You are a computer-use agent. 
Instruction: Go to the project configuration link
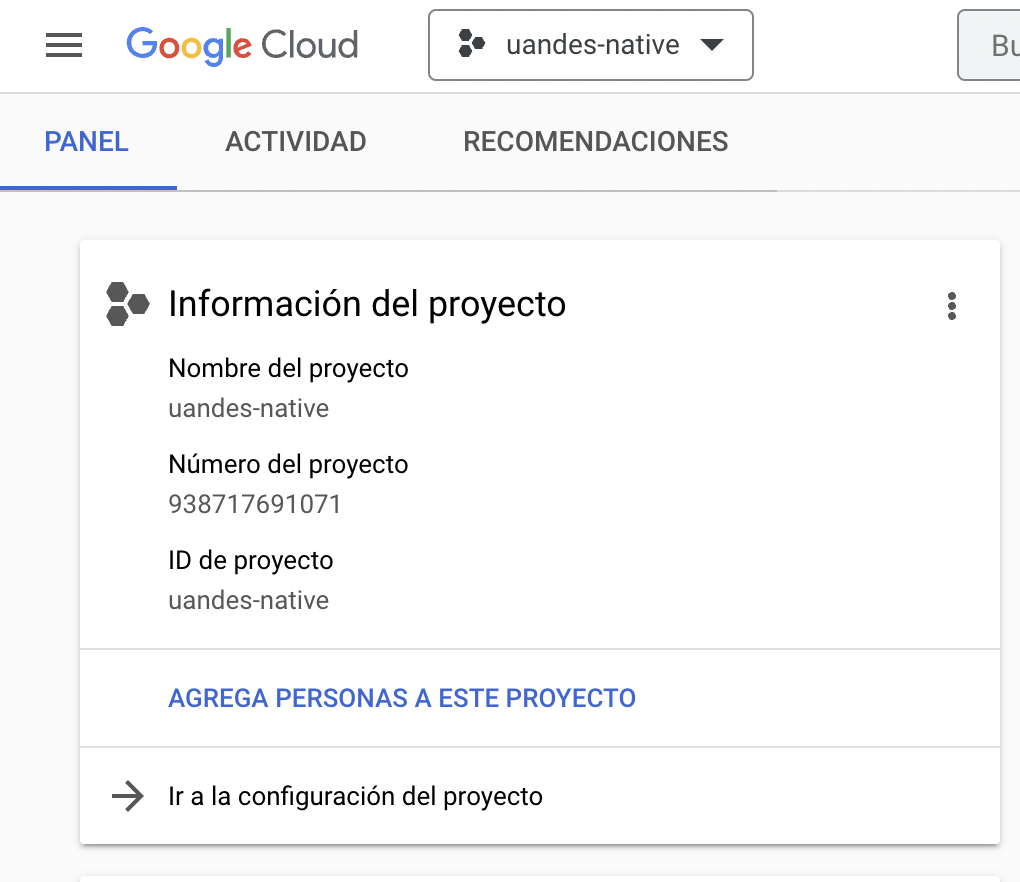355,796
